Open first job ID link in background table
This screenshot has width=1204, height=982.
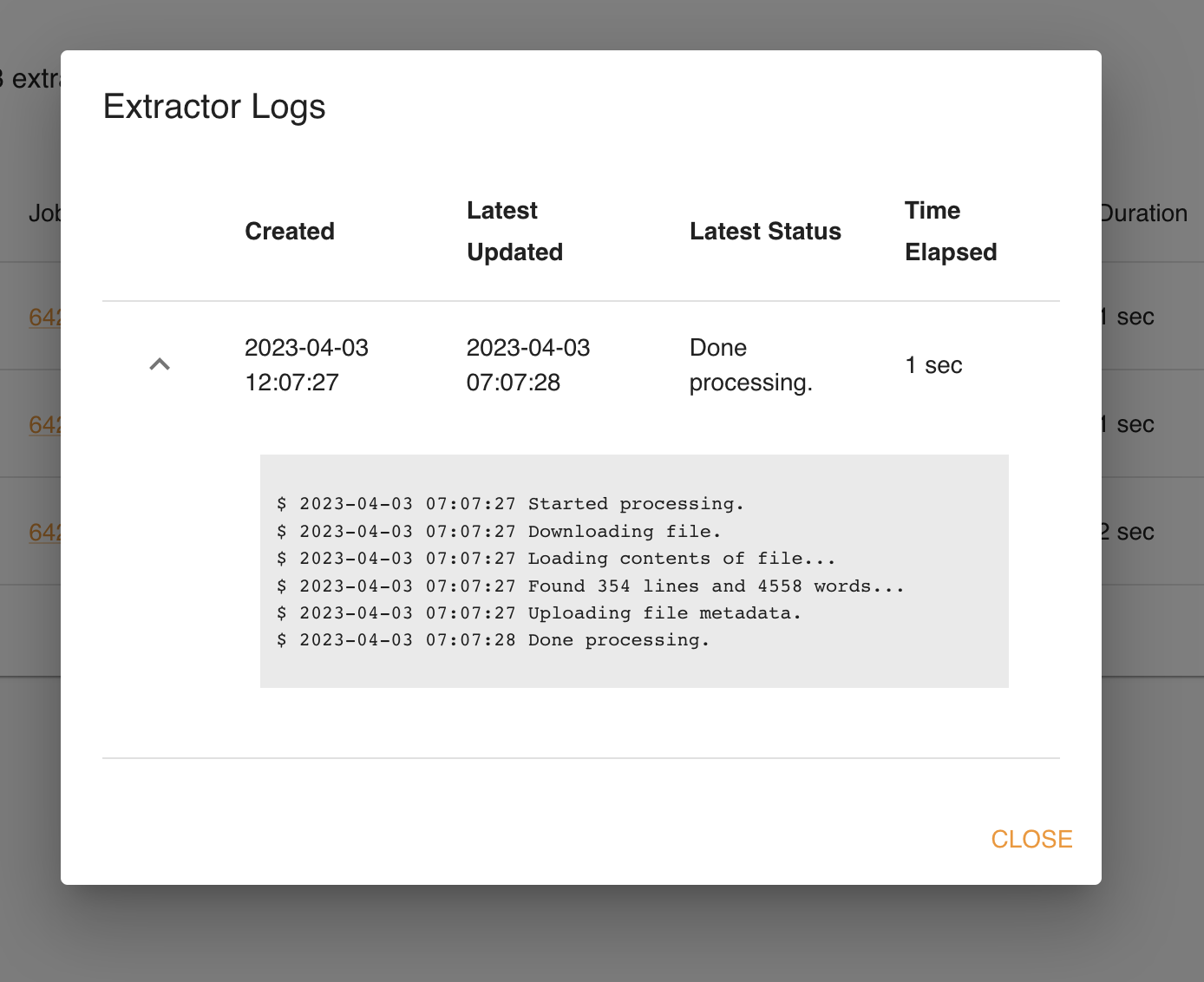click(x=44, y=317)
